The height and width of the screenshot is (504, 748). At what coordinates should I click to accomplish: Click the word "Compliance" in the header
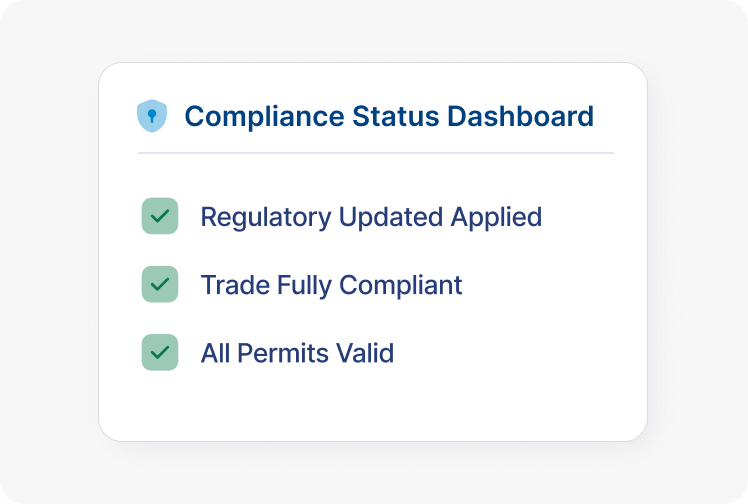pyautogui.click(x=265, y=116)
